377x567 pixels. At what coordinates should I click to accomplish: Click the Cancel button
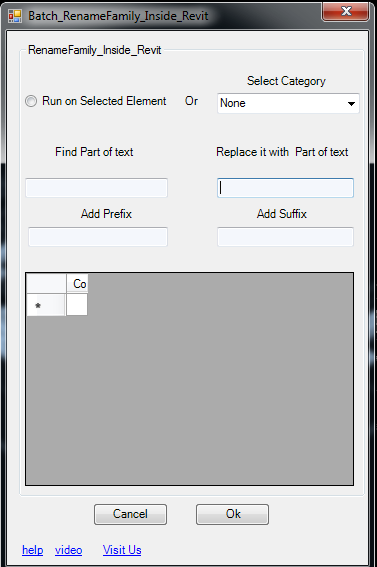(x=130, y=514)
